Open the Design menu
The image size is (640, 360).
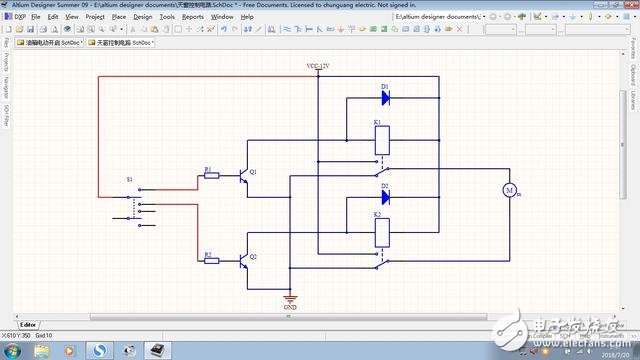(x=142, y=17)
